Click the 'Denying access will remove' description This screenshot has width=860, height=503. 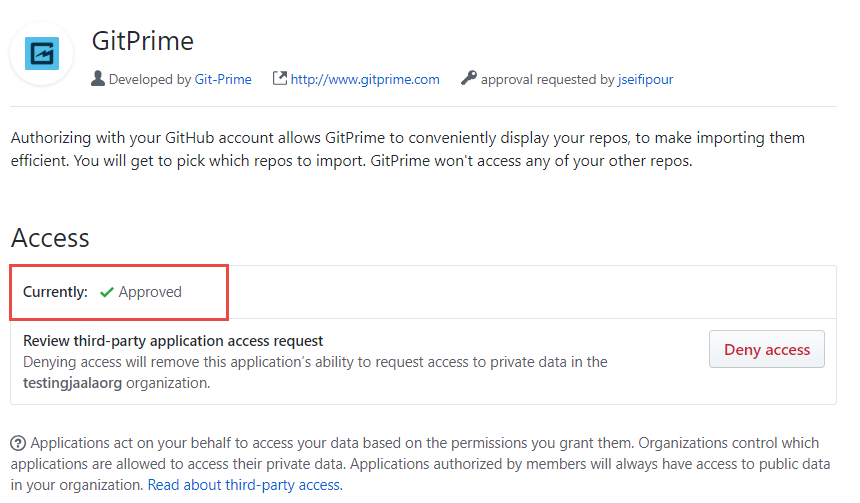click(x=315, y=372)
